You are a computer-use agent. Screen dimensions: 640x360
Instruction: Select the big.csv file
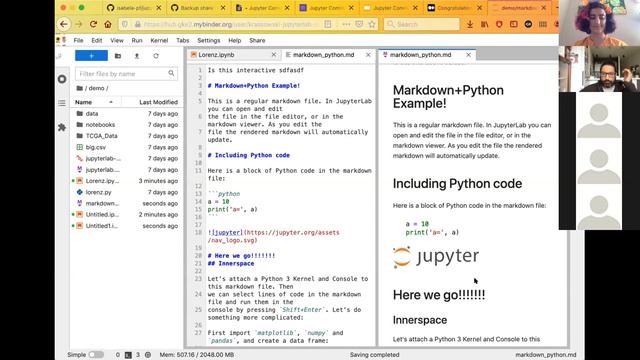coord(127,147)
